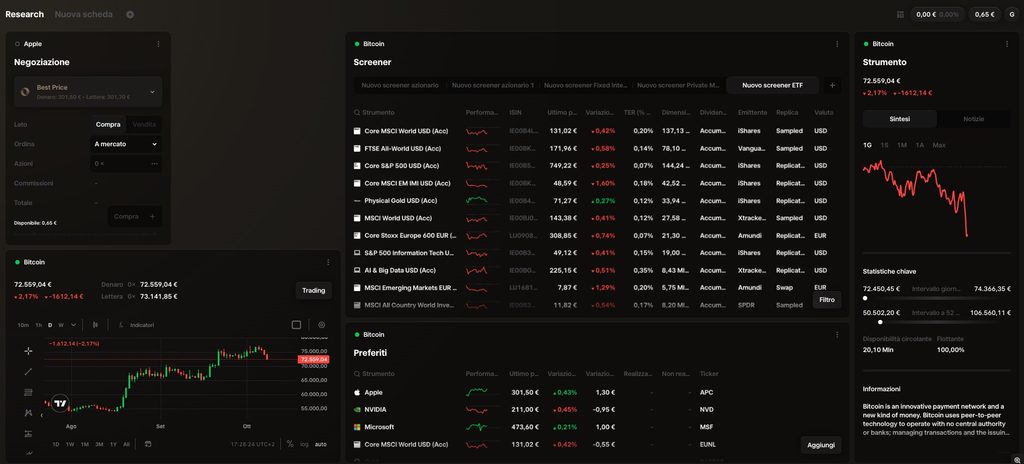1024x464 pixels.
Task: Select the 1Y range below chart
Action: coord(114,444)
